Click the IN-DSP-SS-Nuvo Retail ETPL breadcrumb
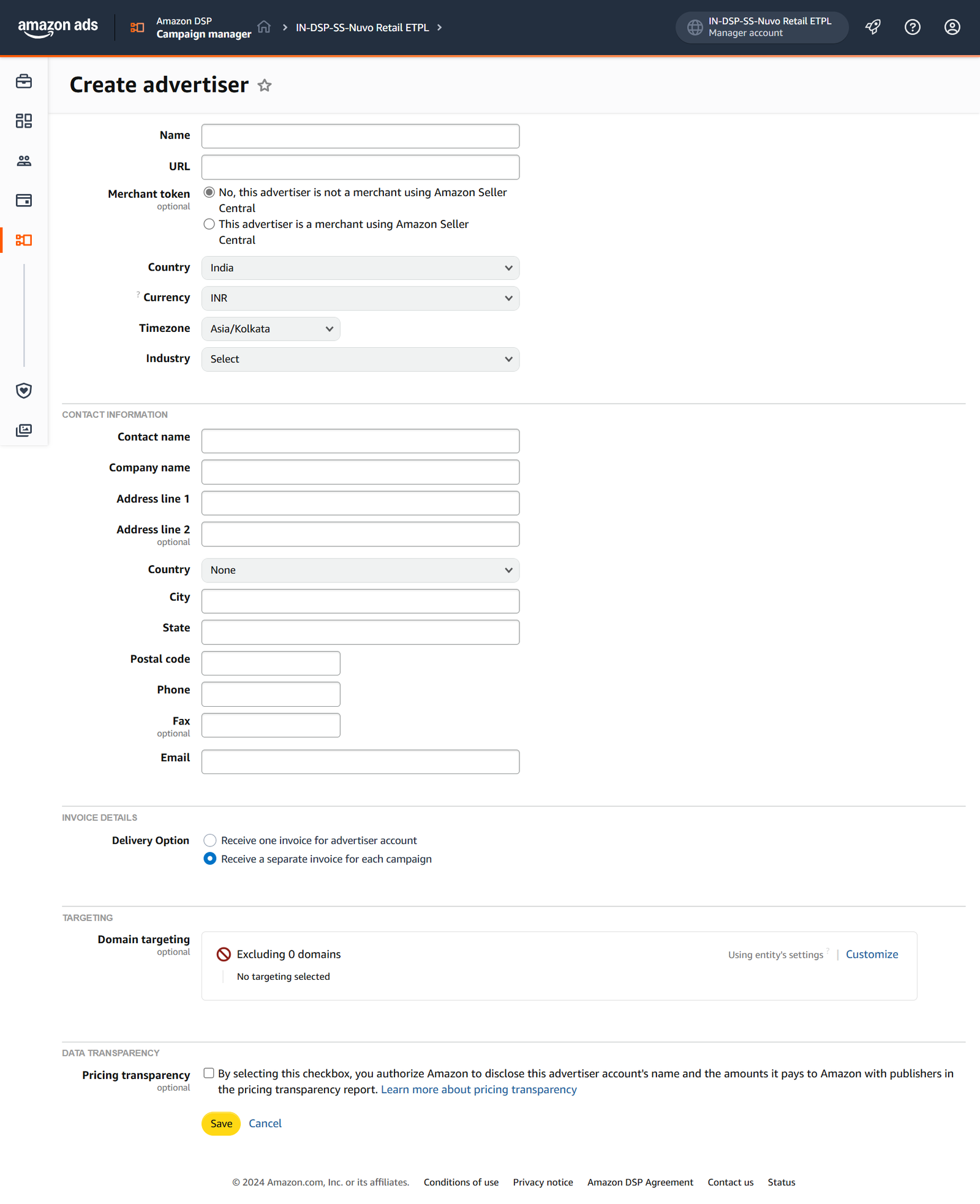This screenshot has height=1204, width=980. tap(362, 28)
